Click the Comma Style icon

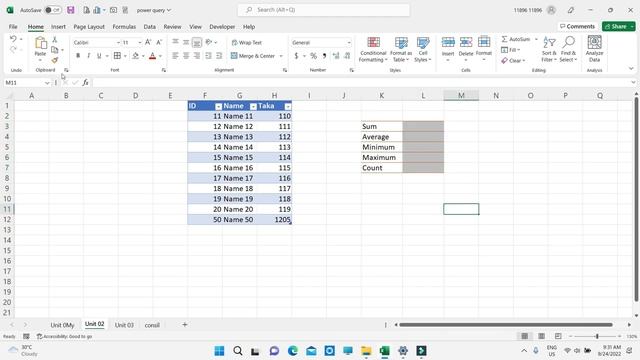coord(324,56)
